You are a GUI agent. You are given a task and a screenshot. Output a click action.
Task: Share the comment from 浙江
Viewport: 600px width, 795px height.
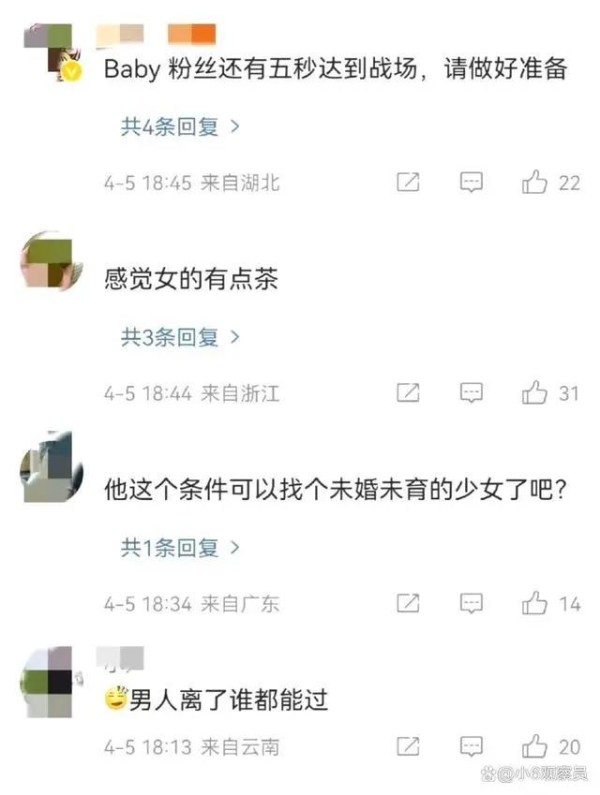coord(408,392)
